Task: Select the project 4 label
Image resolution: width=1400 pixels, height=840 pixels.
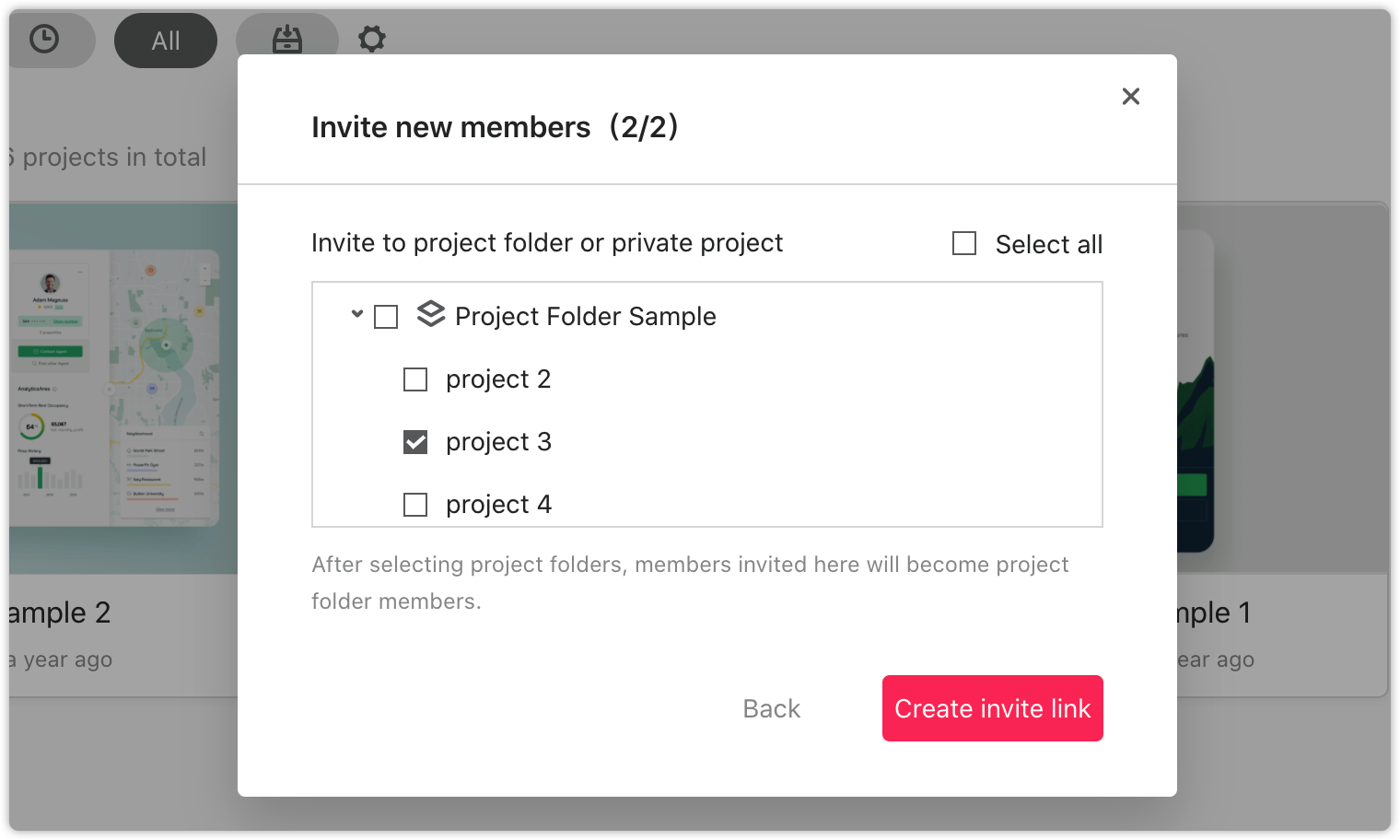Action: pos(498,505)
